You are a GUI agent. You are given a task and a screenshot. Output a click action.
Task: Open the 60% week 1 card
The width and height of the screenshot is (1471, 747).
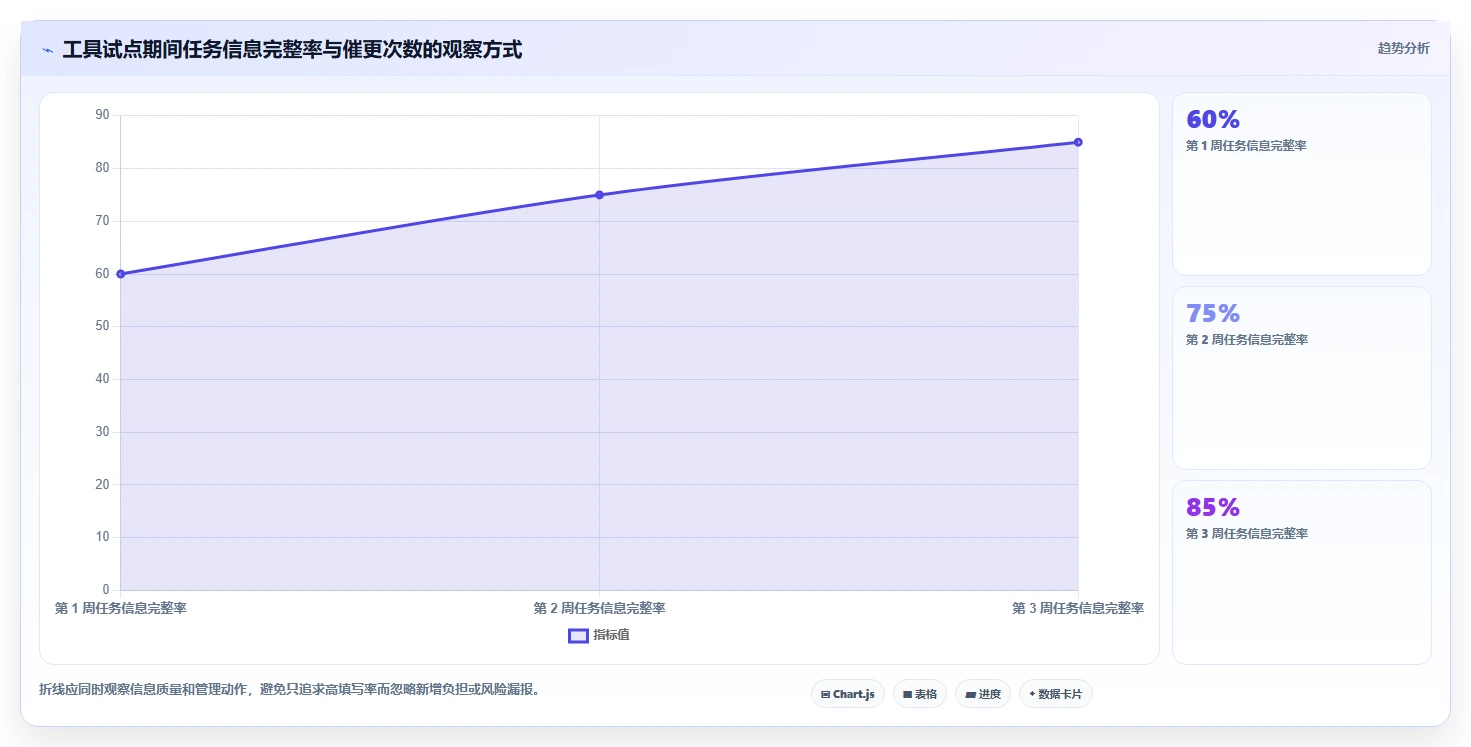pos(1302,184)
